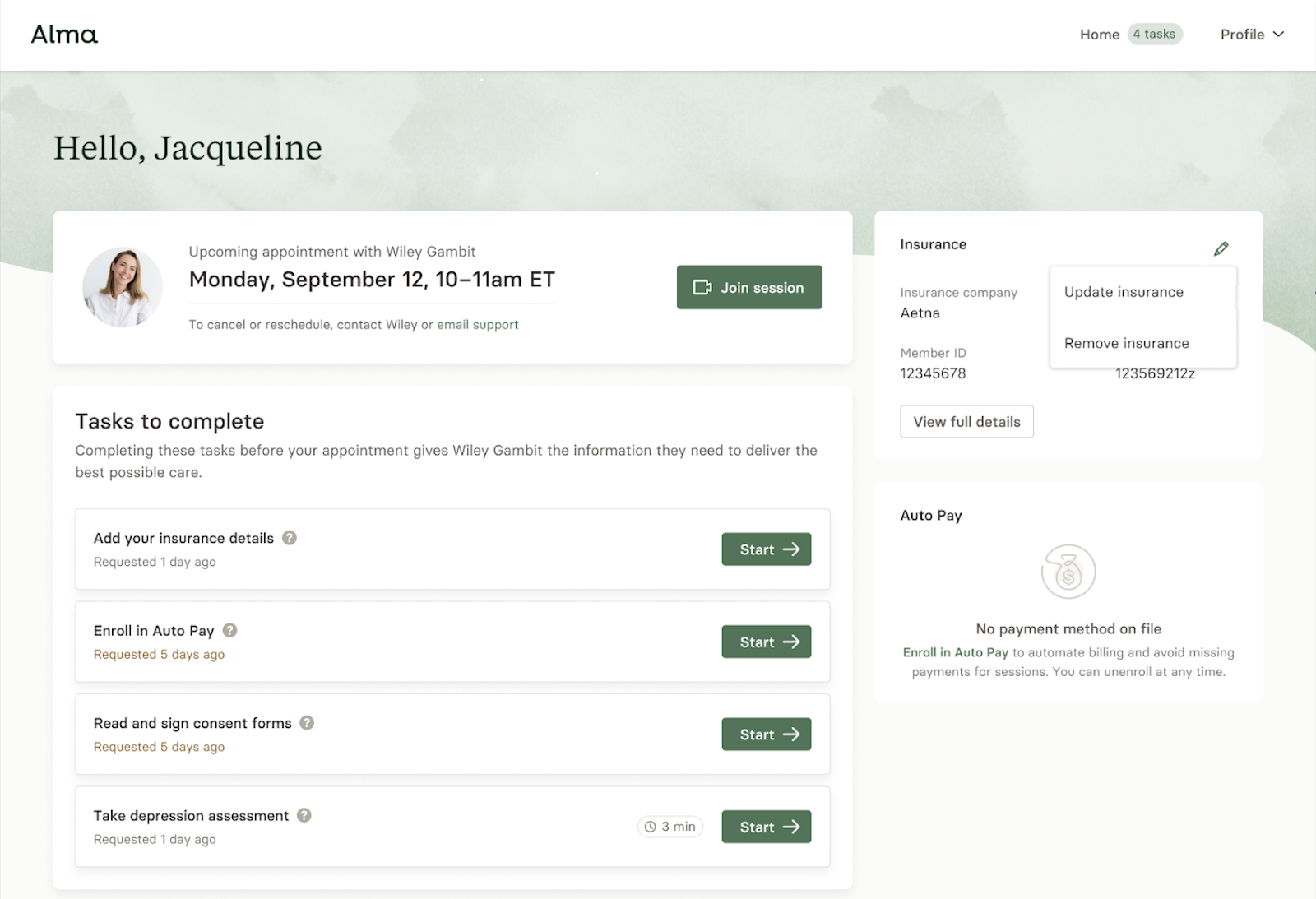Open help tooltip for Read and sign consent forms

pyautogui.click(x=306, y=723)
